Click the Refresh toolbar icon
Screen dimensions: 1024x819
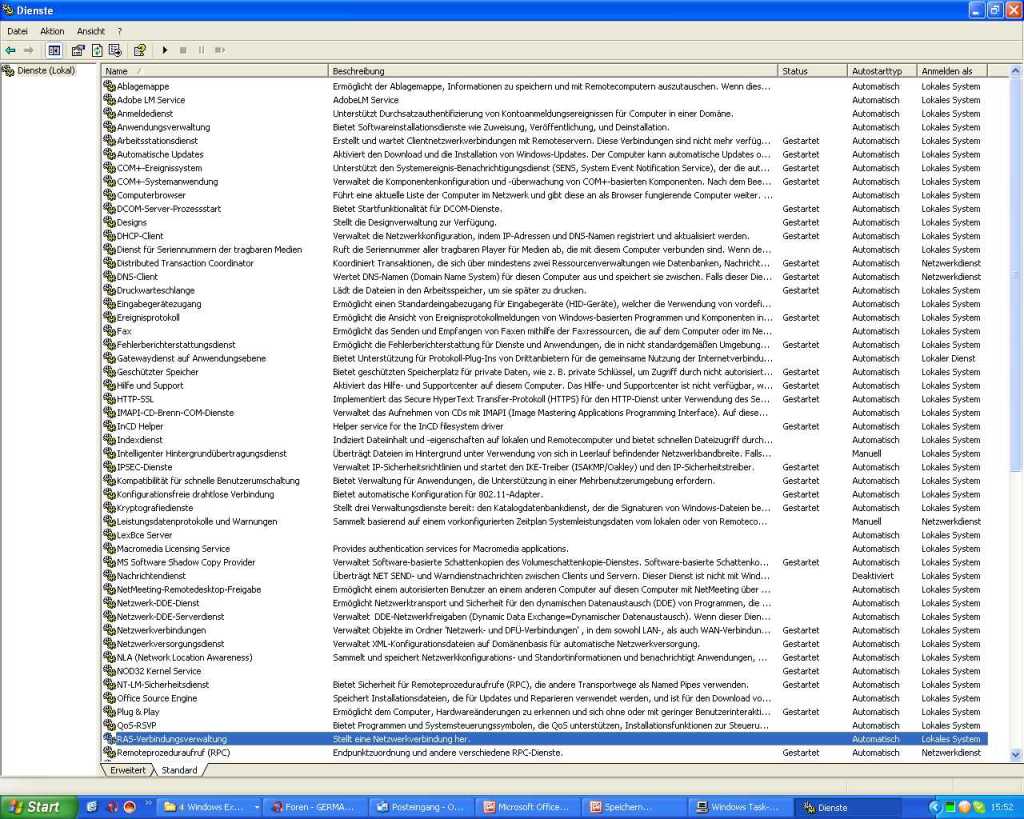97,50
